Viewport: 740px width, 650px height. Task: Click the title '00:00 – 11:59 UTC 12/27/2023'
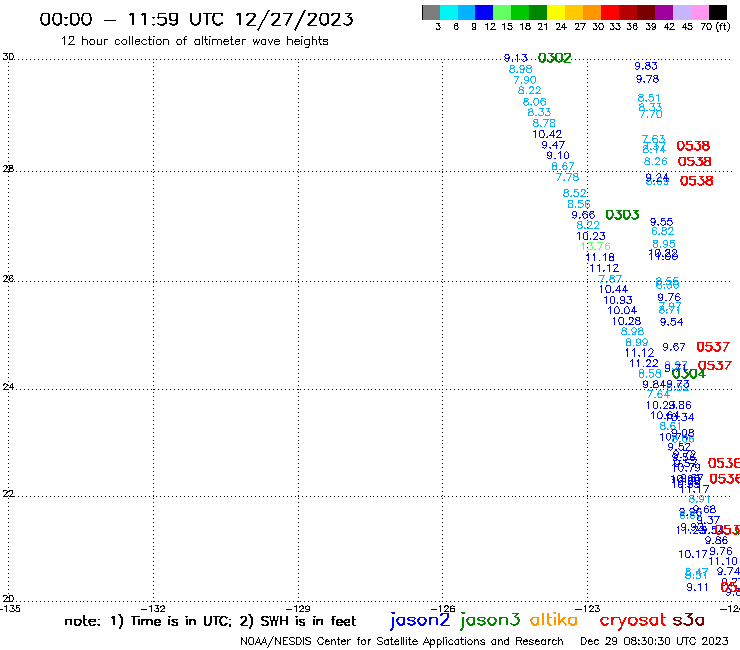click(196, 19)
